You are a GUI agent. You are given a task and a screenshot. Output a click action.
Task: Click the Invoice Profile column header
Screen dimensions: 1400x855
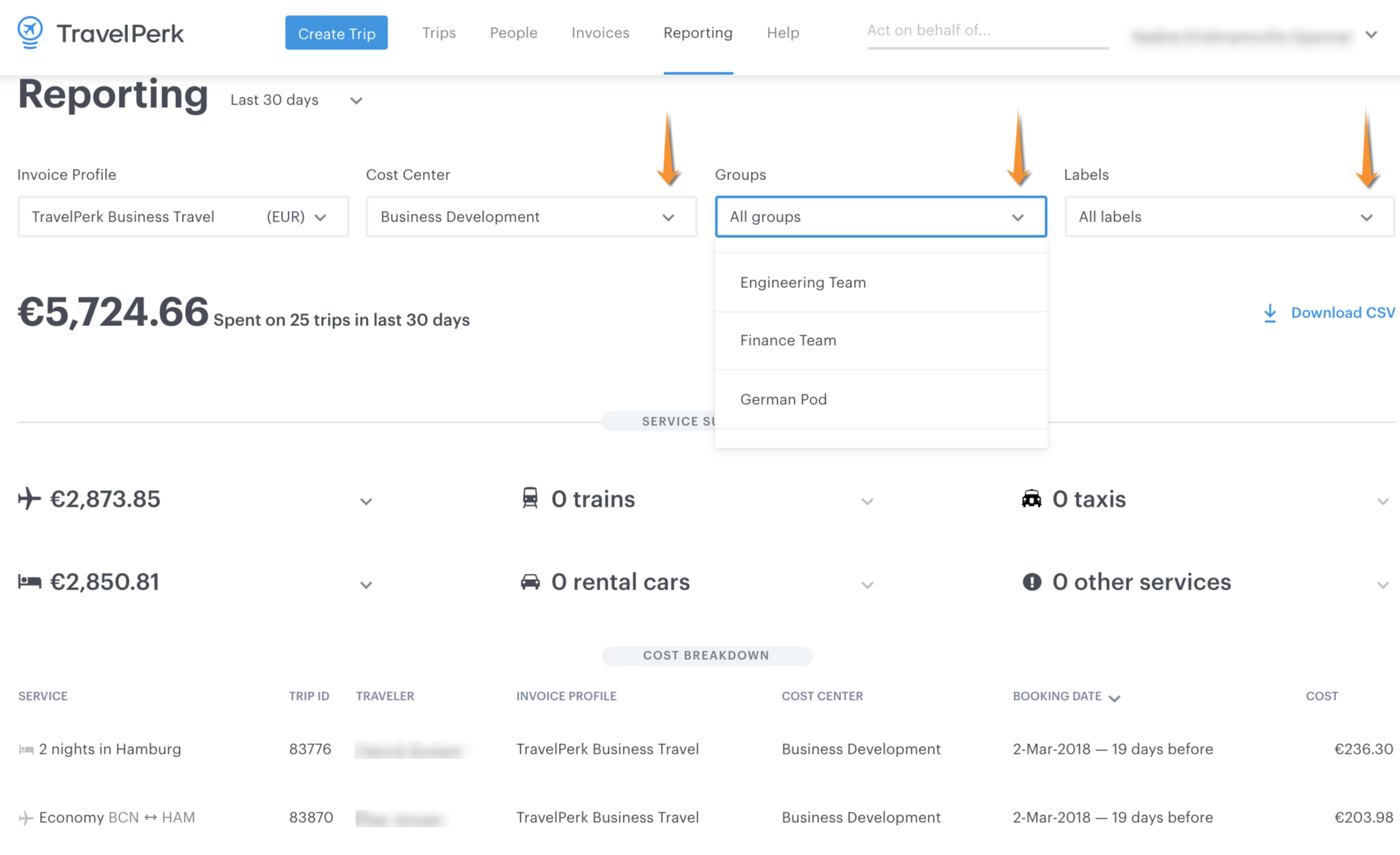point(566,696)
